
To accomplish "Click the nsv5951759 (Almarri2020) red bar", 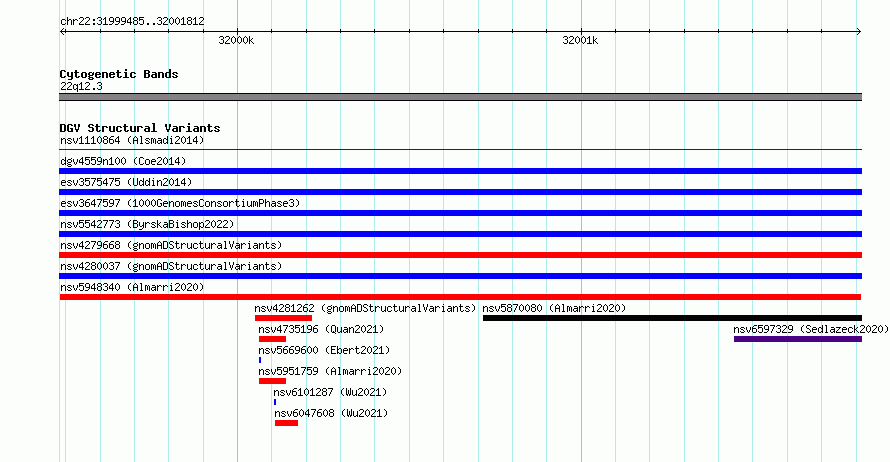I will (x=272, y=381).
